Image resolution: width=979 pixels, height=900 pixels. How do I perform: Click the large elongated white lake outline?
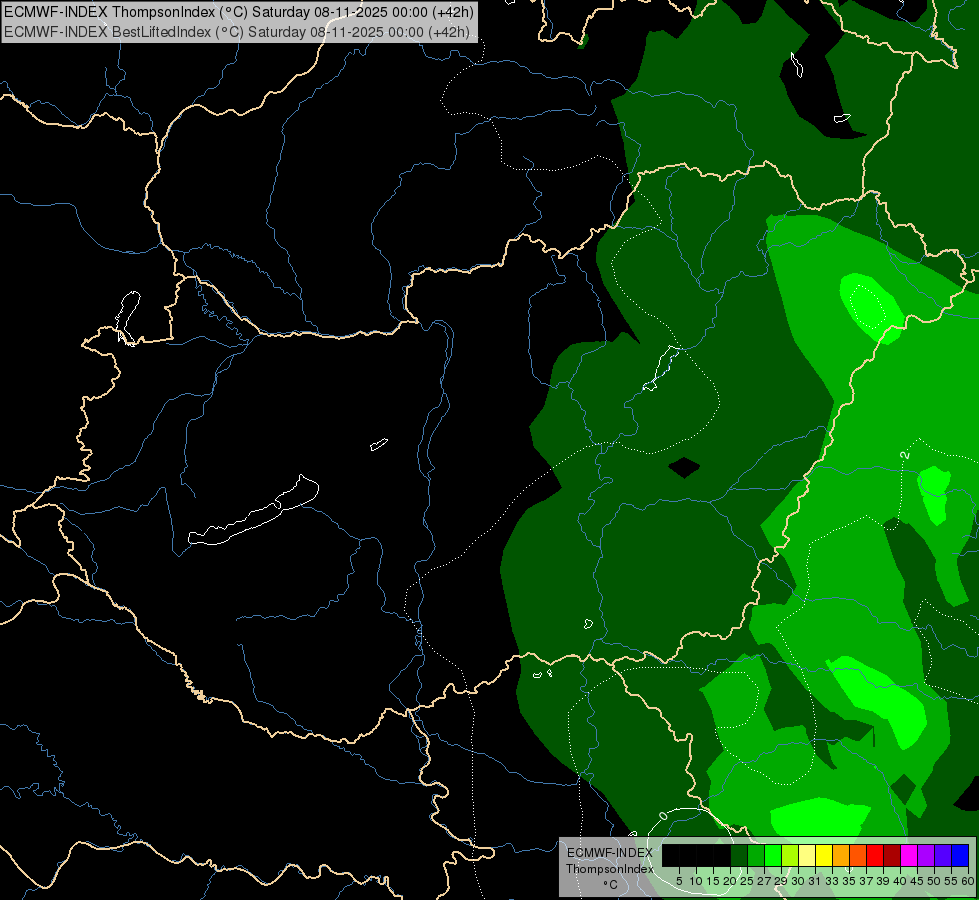pyautogui.click(x=253, y=512)
